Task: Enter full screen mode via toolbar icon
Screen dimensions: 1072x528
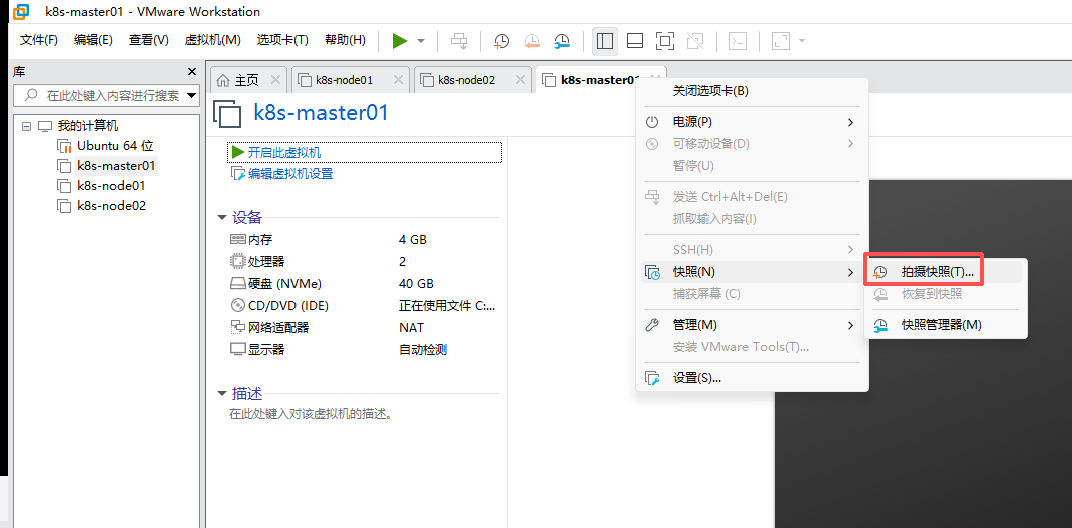Action: tap(665, 41)
